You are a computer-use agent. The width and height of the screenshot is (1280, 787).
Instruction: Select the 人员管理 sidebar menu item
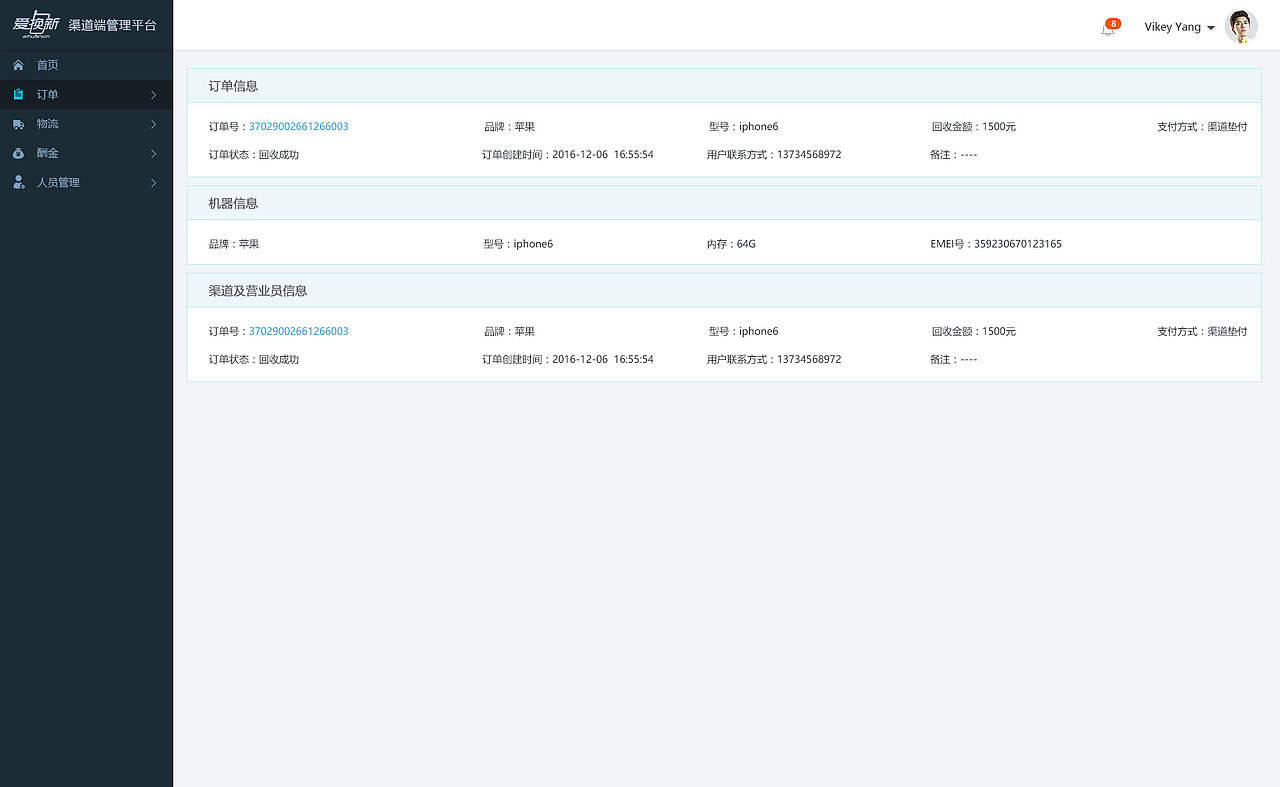86,183
